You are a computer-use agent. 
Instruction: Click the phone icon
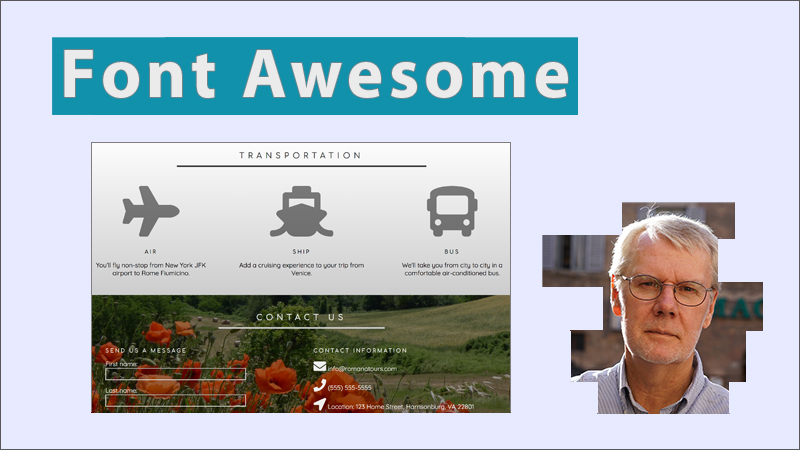pyautogui.click(x=319, y=386)
